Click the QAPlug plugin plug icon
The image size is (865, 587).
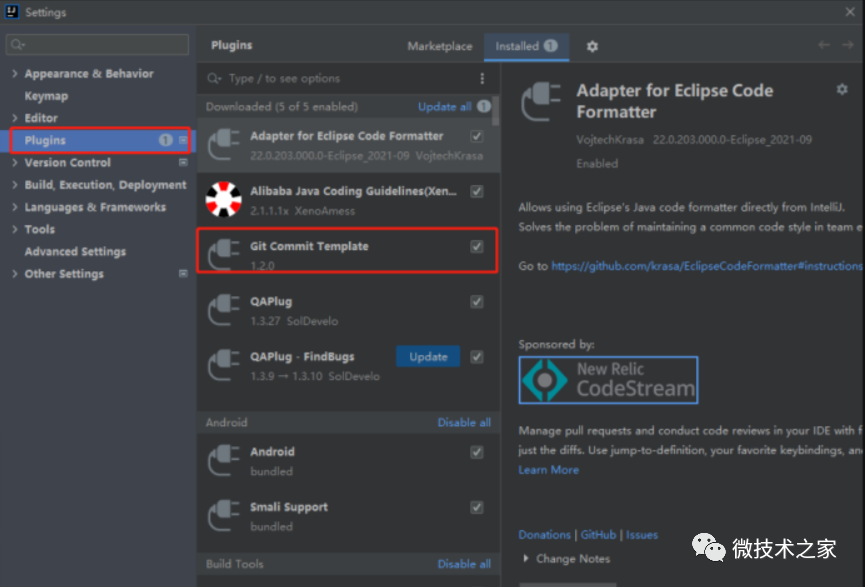(223, 310)
